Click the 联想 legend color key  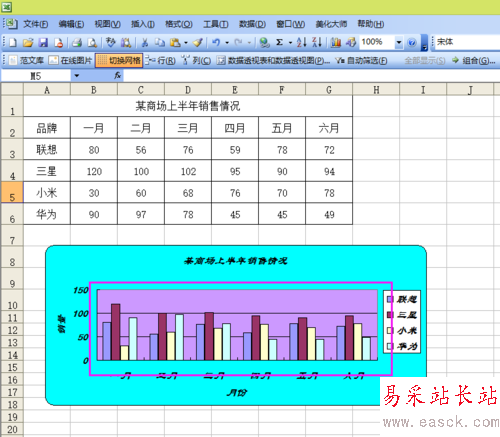[390, 299]
